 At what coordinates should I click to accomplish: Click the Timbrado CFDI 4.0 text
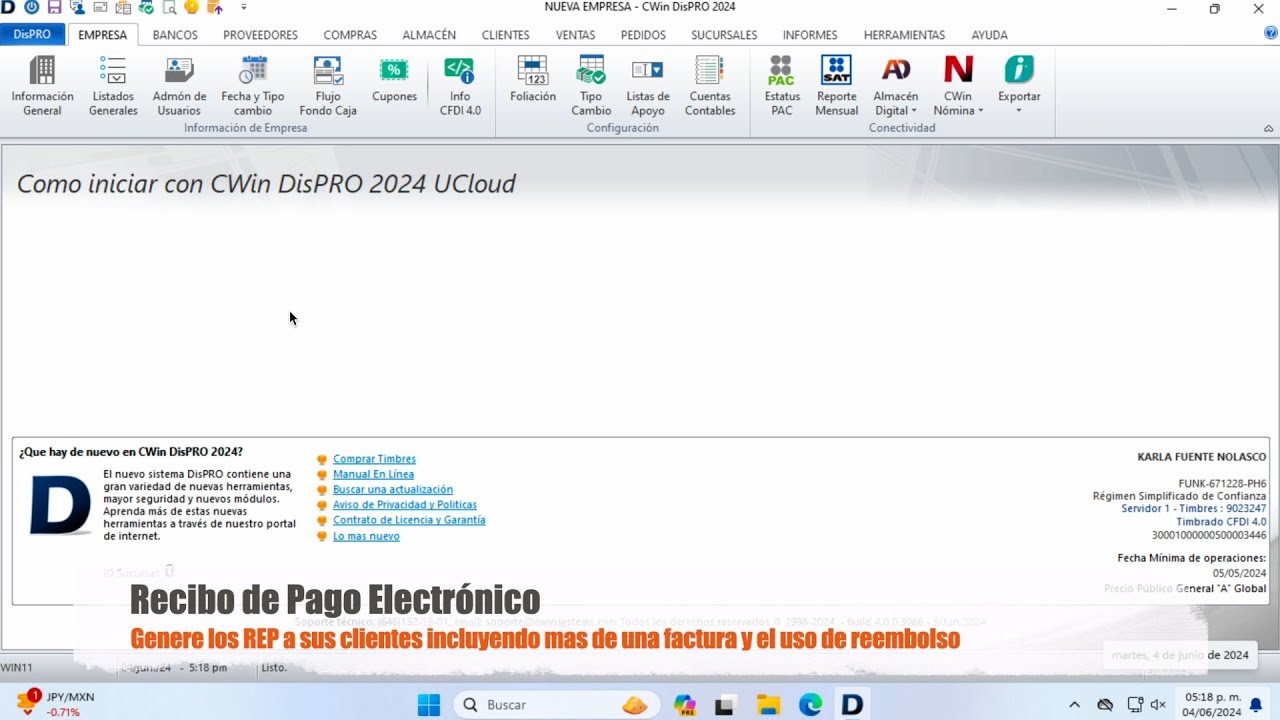coord(1221,522)
